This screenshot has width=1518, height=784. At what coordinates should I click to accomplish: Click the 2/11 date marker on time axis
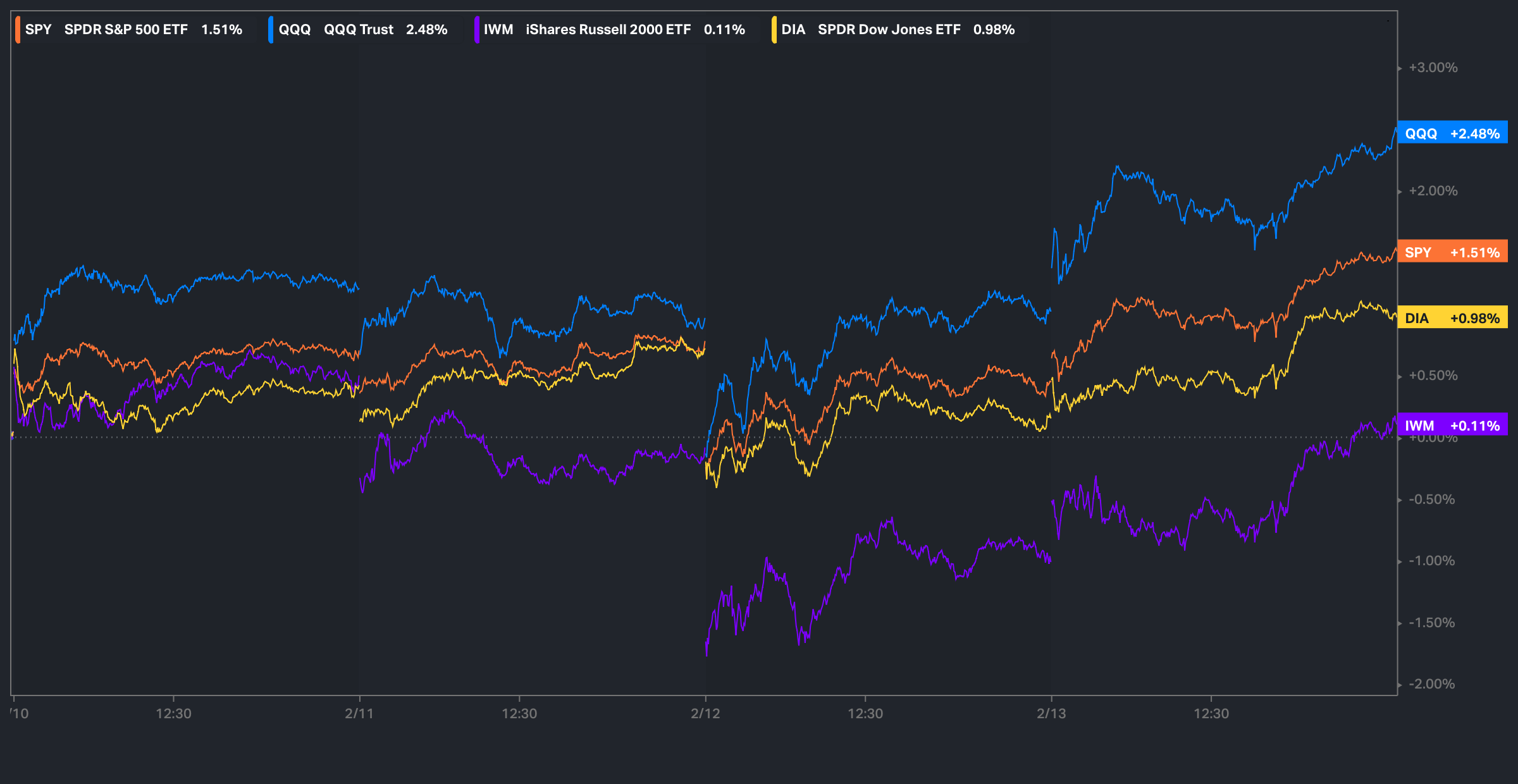point(359,713)
